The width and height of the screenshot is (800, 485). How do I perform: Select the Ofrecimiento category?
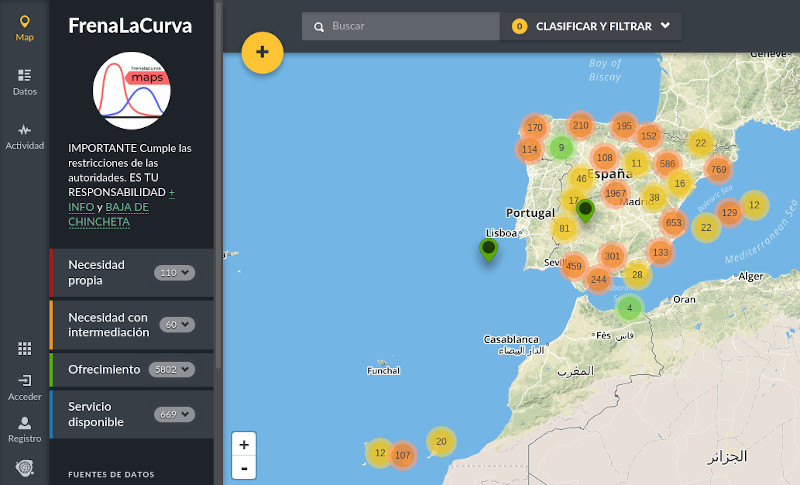104,369
